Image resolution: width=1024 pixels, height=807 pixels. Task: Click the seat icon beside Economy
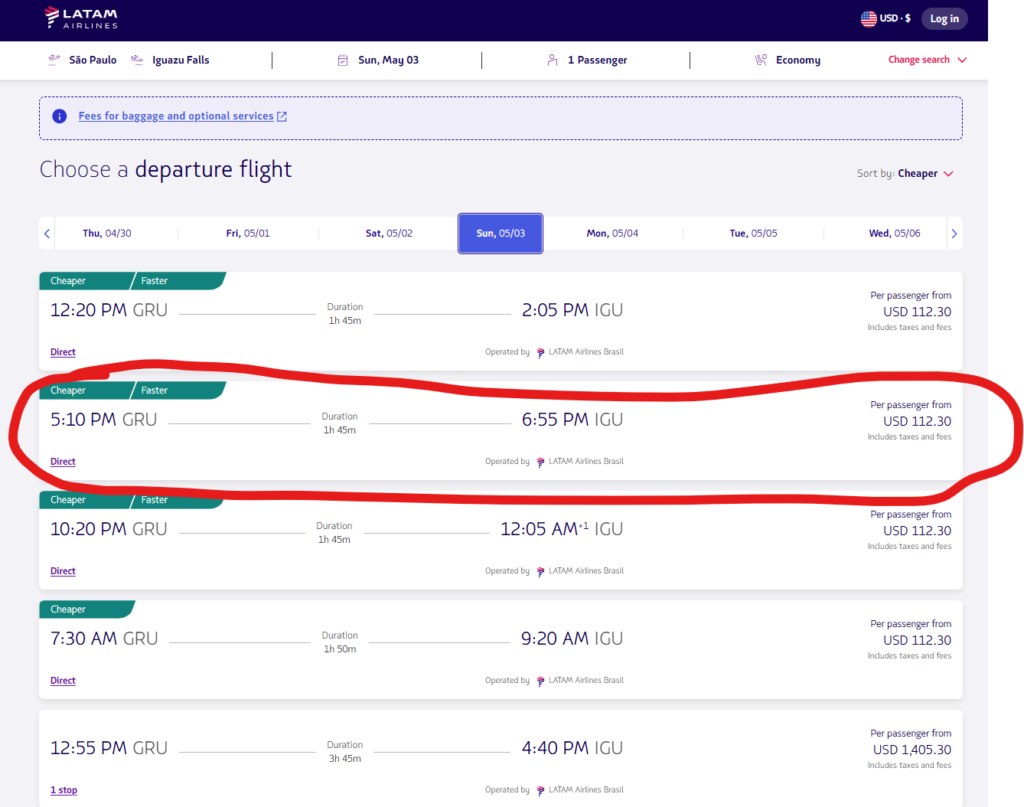click(x=761, y=60)
